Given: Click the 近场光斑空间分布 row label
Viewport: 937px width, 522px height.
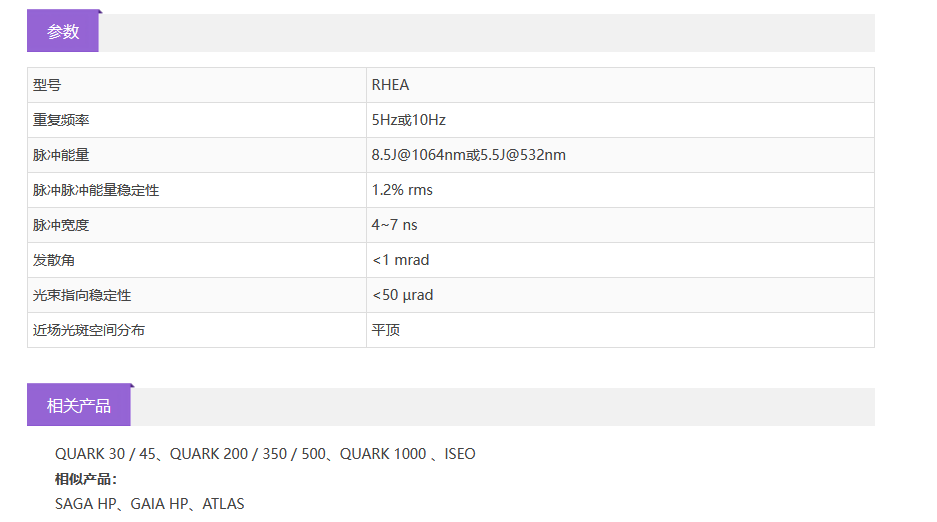Looking at the screenshot, I should 89,330.
